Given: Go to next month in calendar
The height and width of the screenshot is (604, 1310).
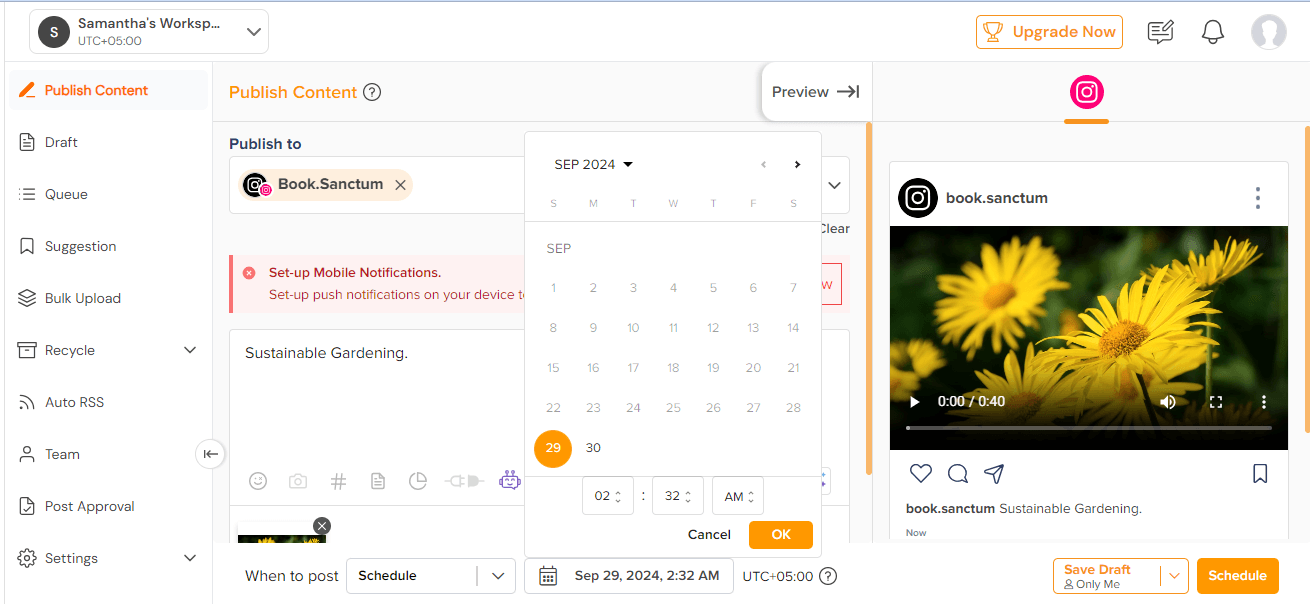Looking at the screenshot, I should coord(797,164).
